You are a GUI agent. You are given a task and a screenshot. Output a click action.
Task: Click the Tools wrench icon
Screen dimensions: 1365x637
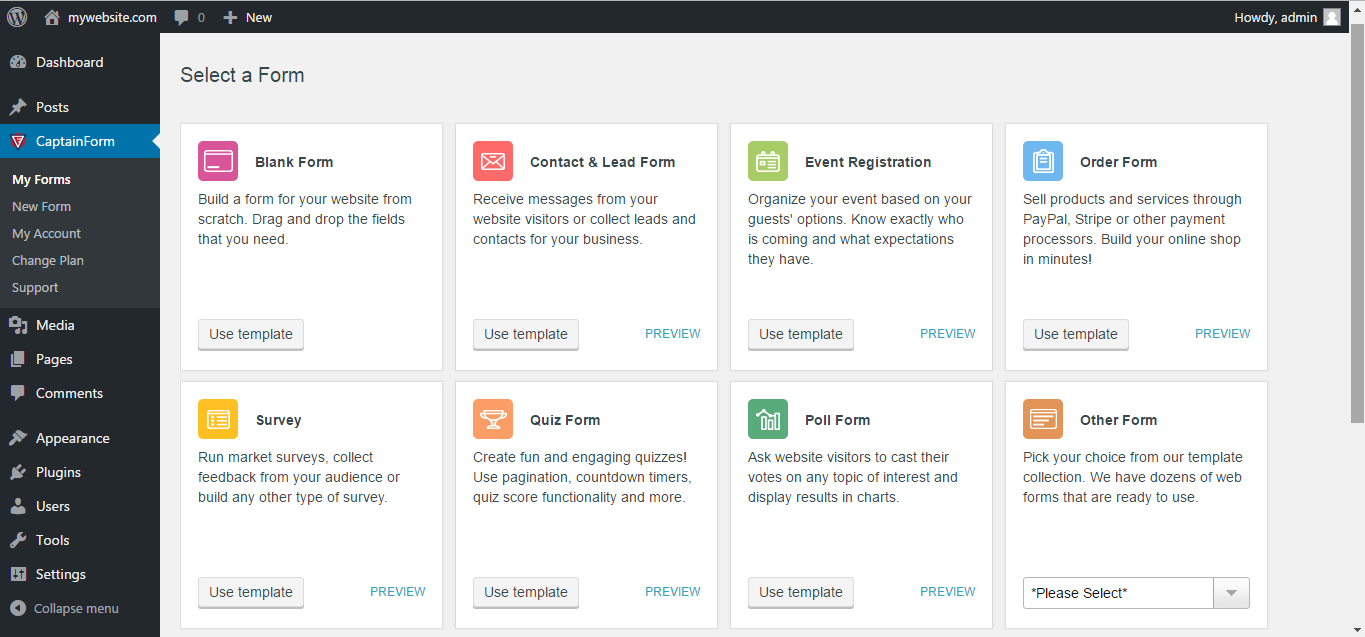[18, 540]
